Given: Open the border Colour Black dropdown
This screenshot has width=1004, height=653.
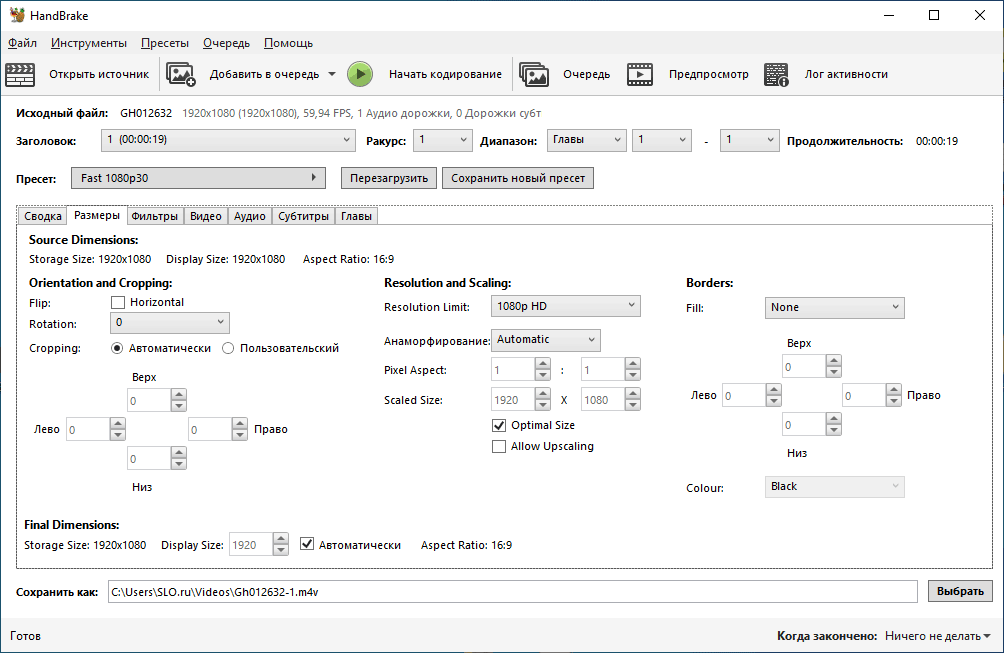Looking at the screenshot, I should (x=834, y=487).
